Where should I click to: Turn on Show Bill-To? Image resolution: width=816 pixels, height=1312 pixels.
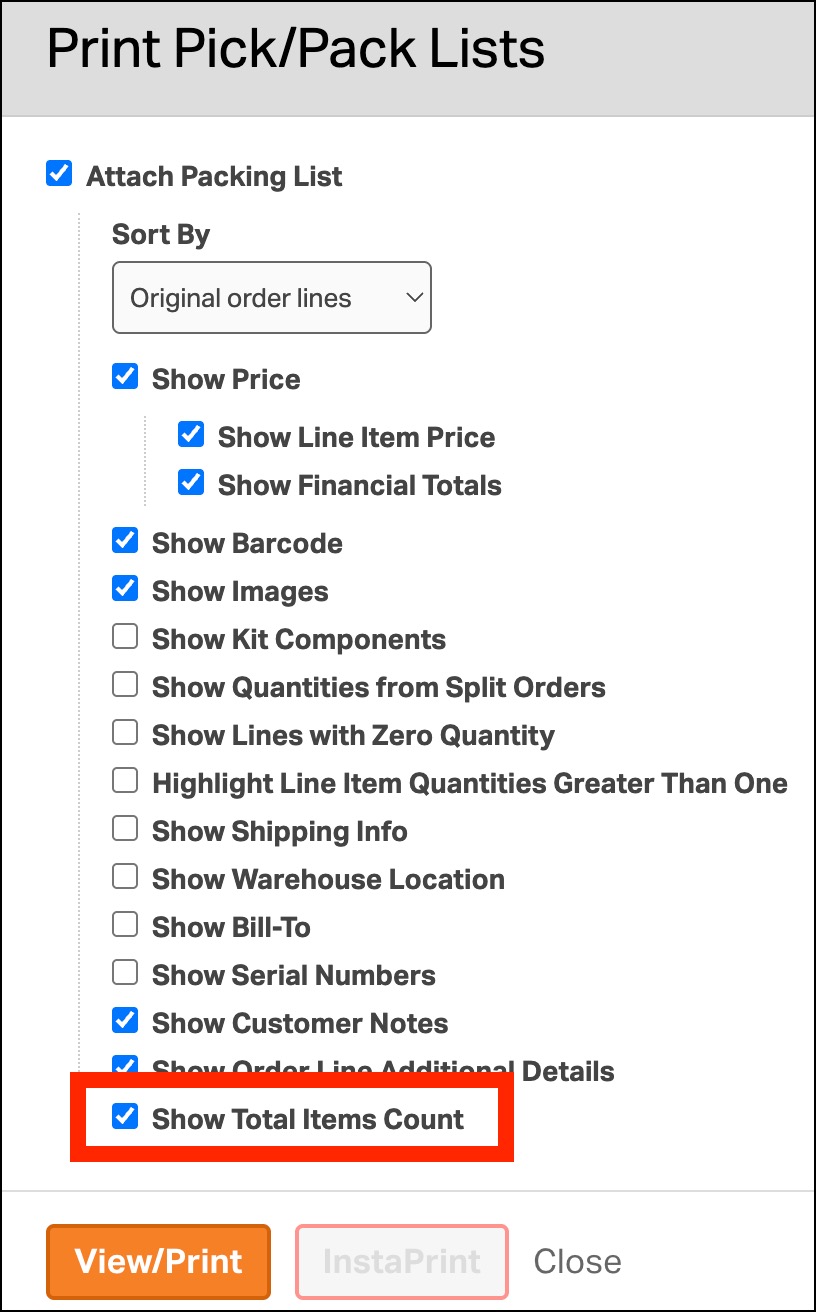(x=125, y=926)
